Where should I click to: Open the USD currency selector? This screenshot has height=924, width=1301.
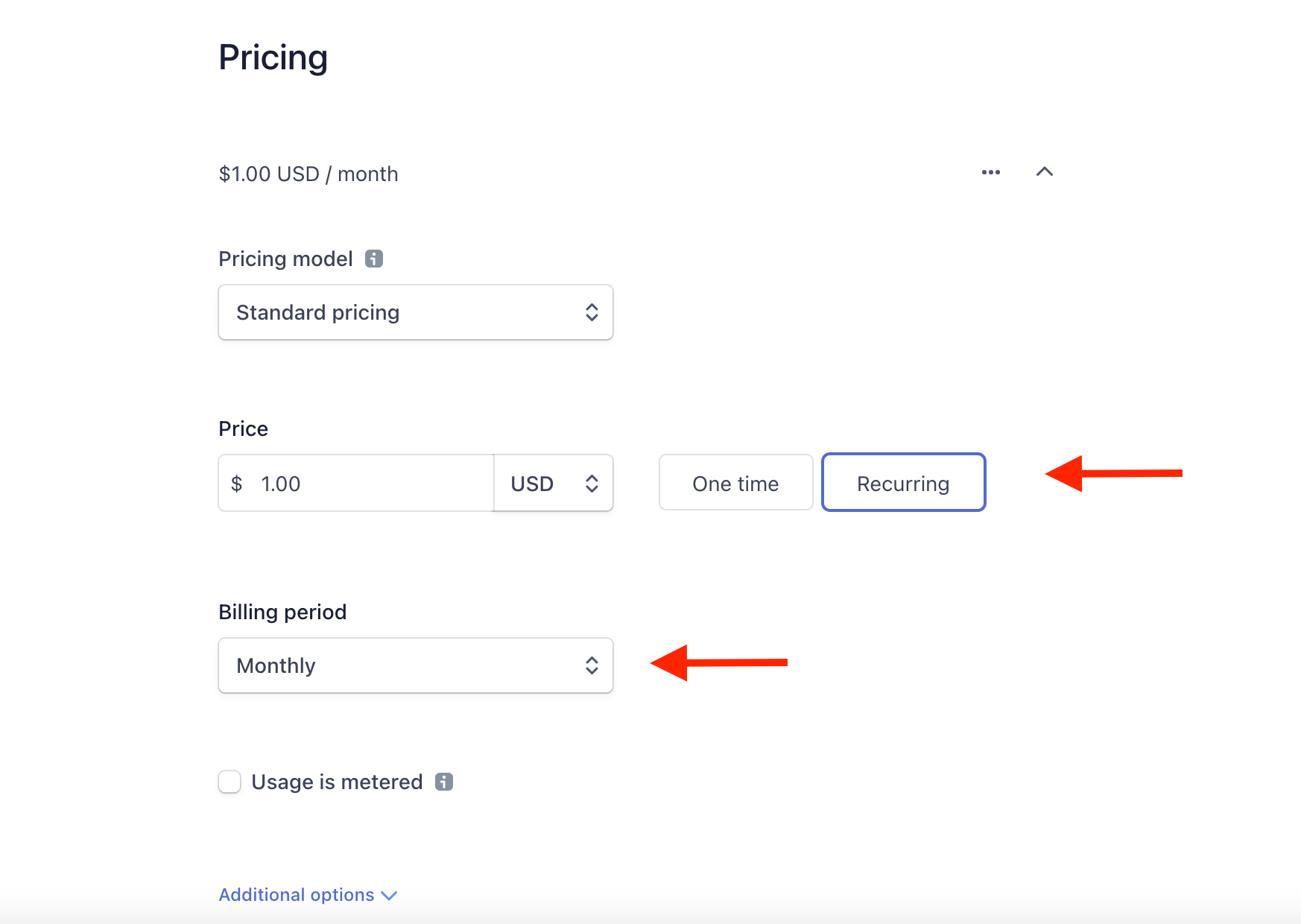tap(553, 484)
